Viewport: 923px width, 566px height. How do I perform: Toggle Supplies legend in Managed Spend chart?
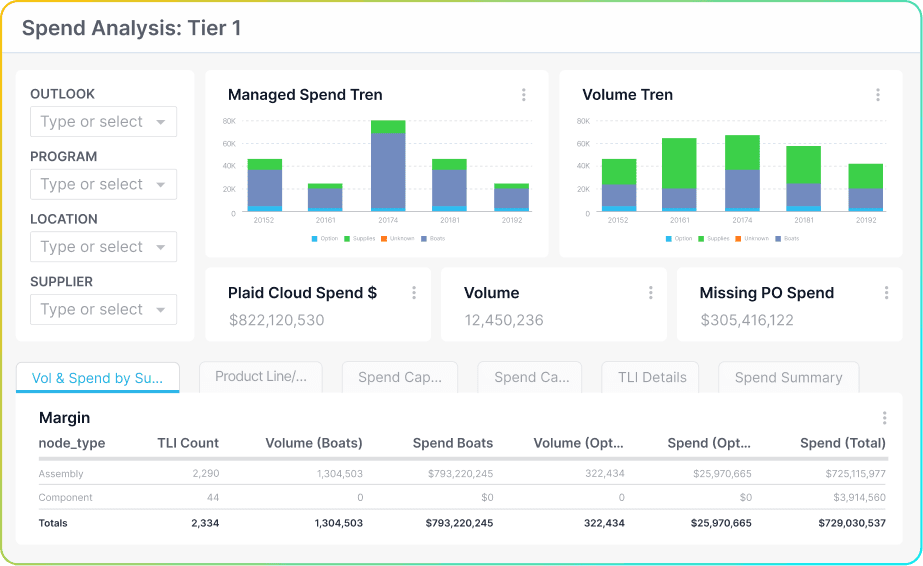(360, 238)
